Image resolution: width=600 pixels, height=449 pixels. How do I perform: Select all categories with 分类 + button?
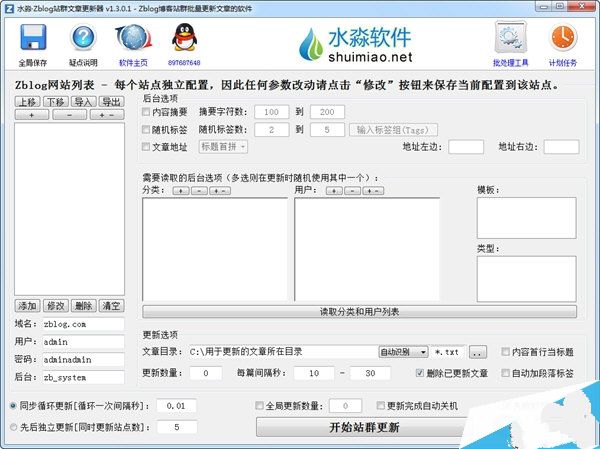click(x=181, y=190)
